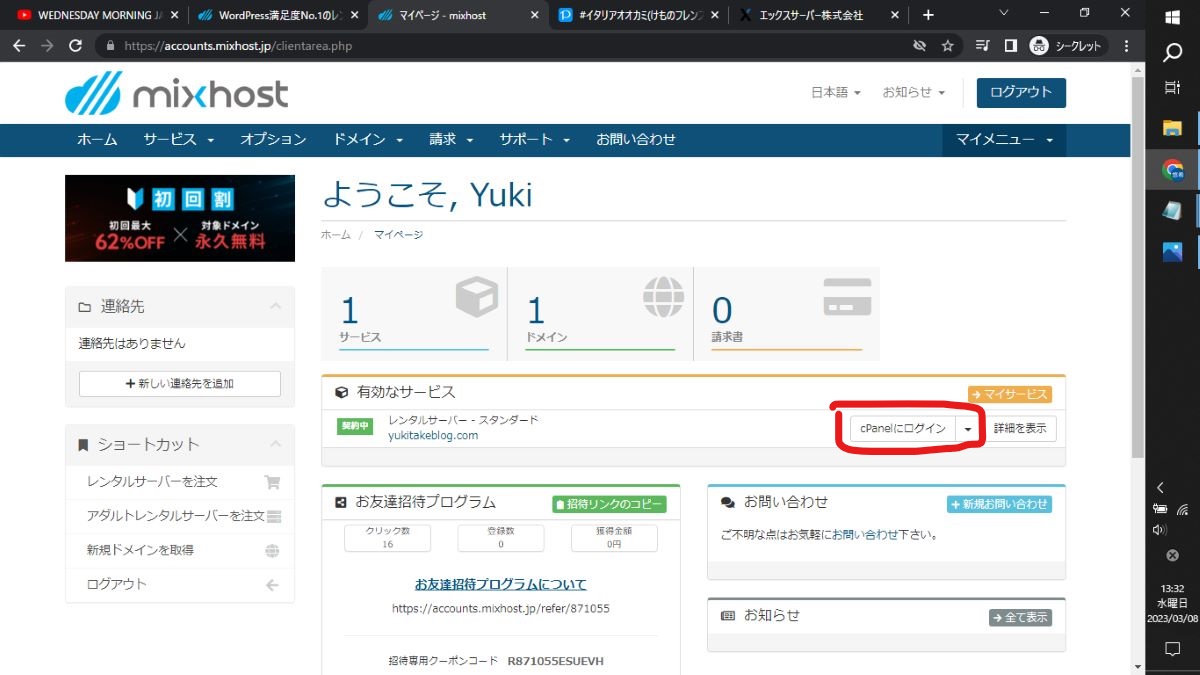This screenshot has width=1200, height=675.
Task: Click the マイサービス button
Action: pyautogui.click(x=1010, y=394)
